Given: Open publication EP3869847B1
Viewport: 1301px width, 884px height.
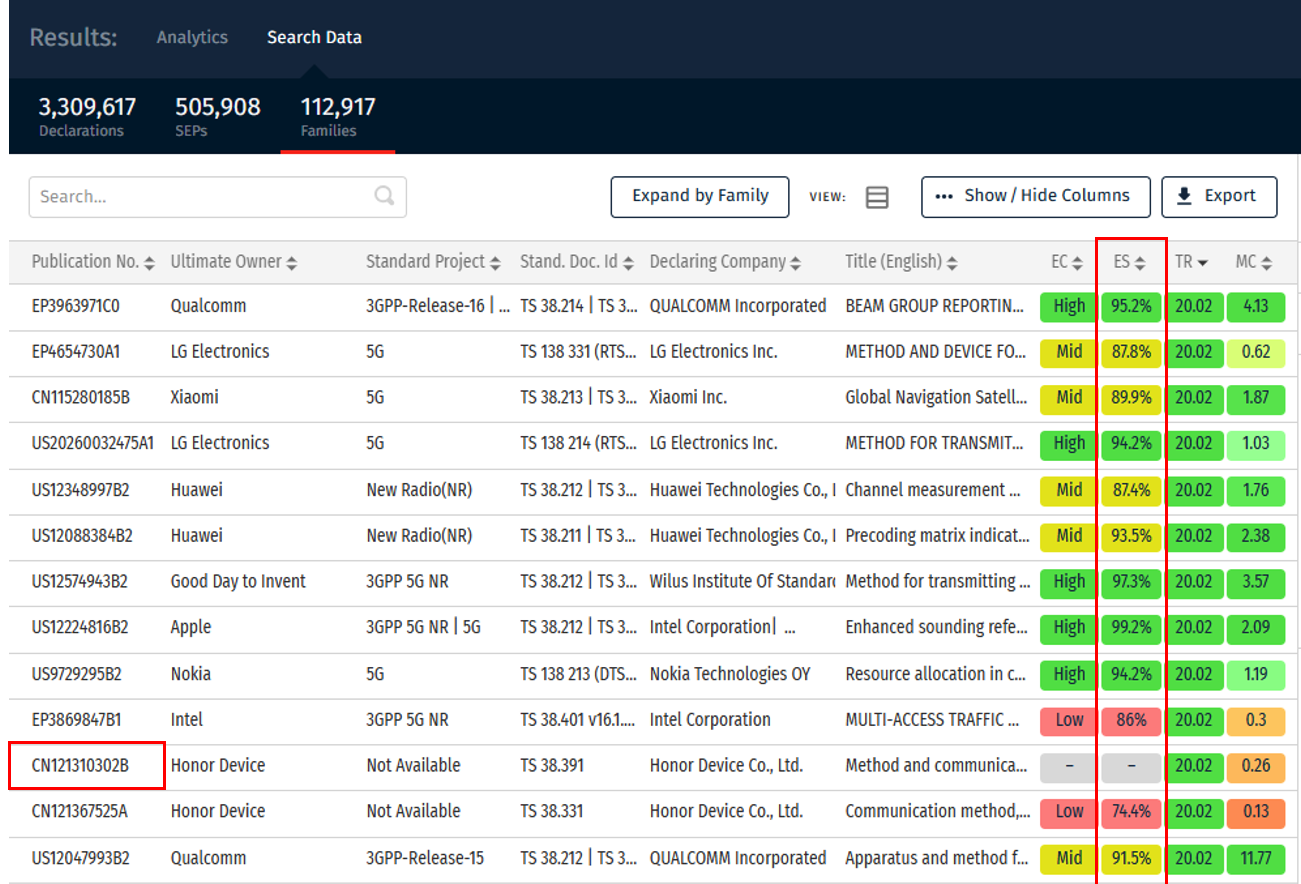Looking at the screenshot, I should [75, 720].
